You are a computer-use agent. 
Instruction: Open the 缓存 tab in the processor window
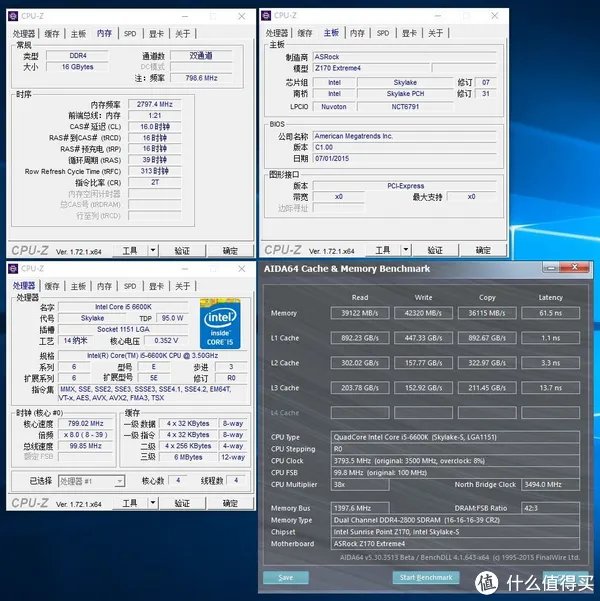click(51, 286)
